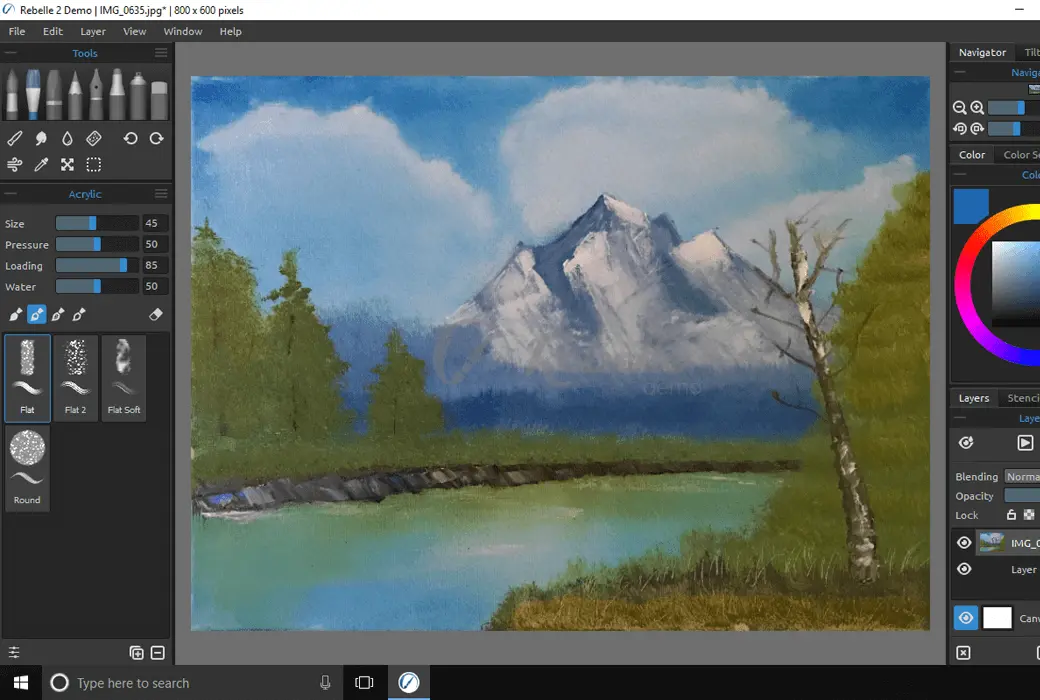Image resolution: width=1040 pixels, height=700 pixels.
Task: Select the Flat brush preset
Action: (x=27, y=378)
